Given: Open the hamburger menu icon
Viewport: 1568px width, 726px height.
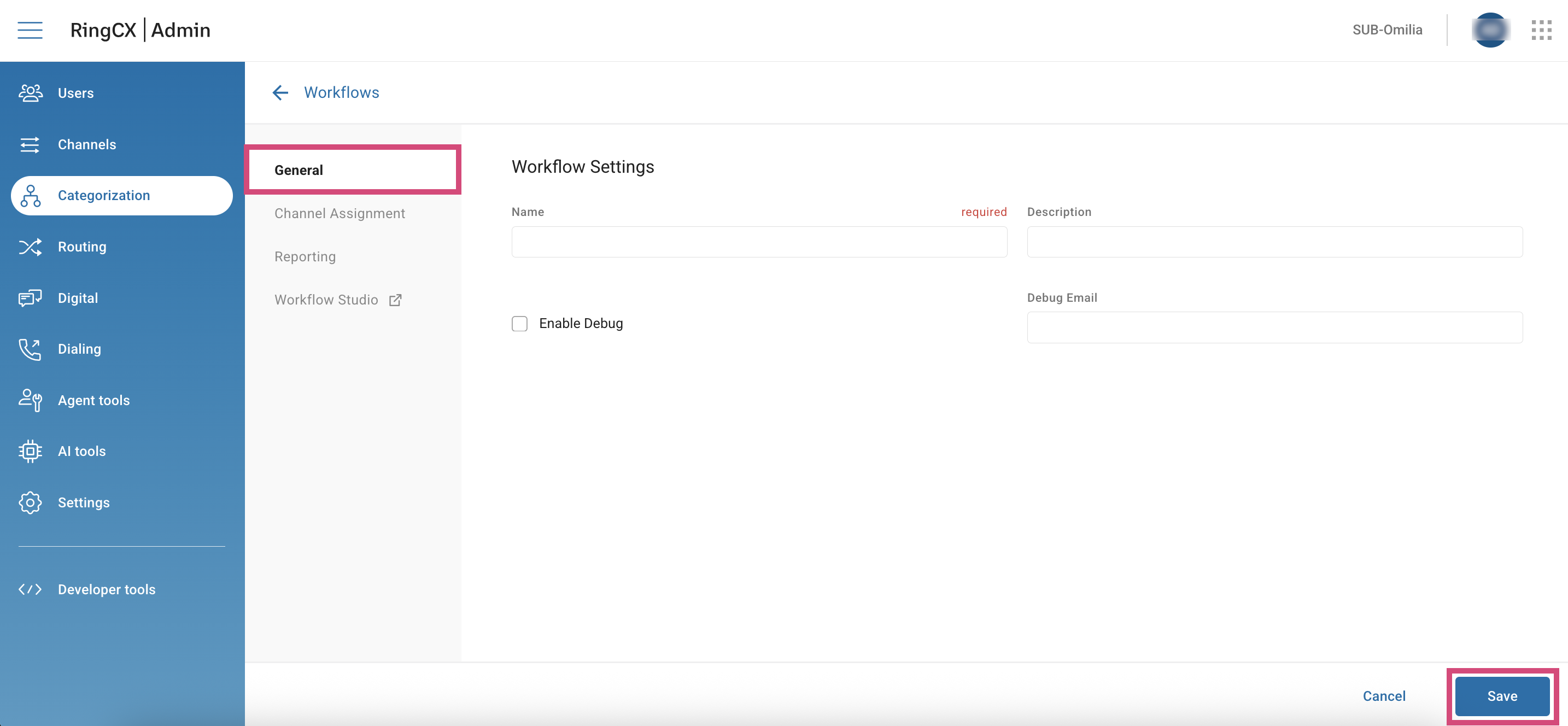Looking at the screenshot, I should tap(30, 30).
